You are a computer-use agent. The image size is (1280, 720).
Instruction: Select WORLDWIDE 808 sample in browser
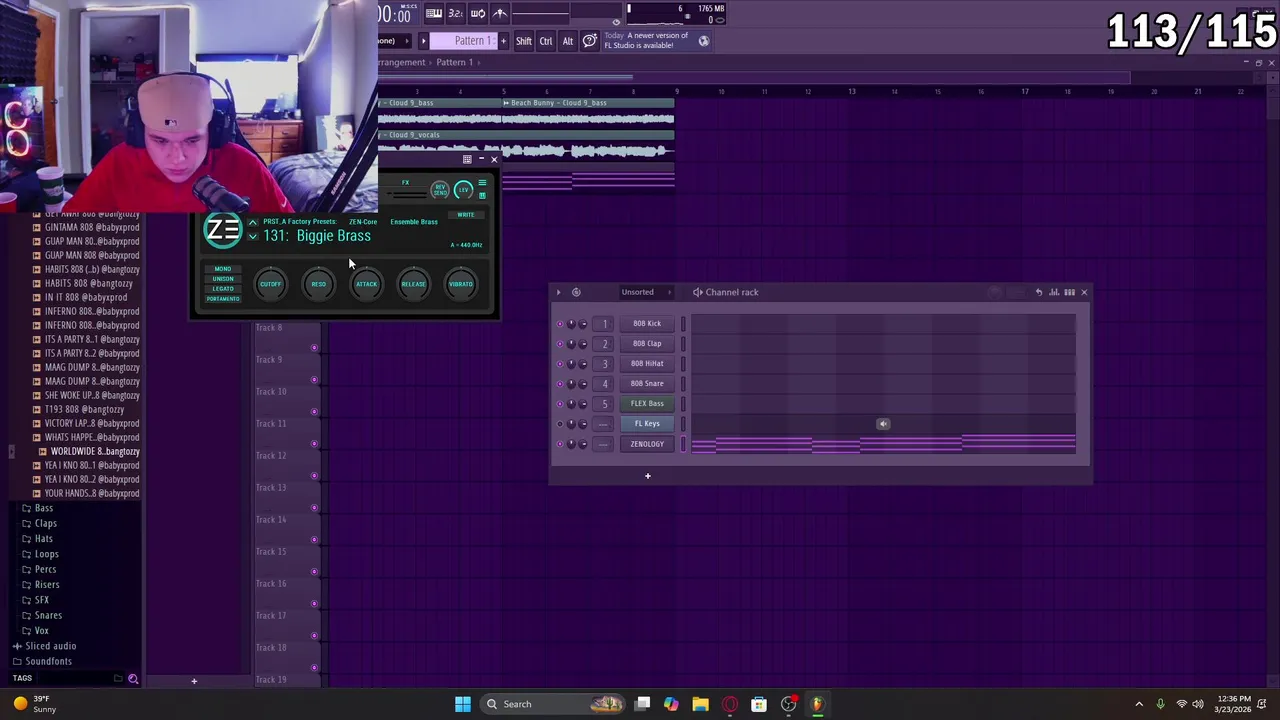click(95, 452)
